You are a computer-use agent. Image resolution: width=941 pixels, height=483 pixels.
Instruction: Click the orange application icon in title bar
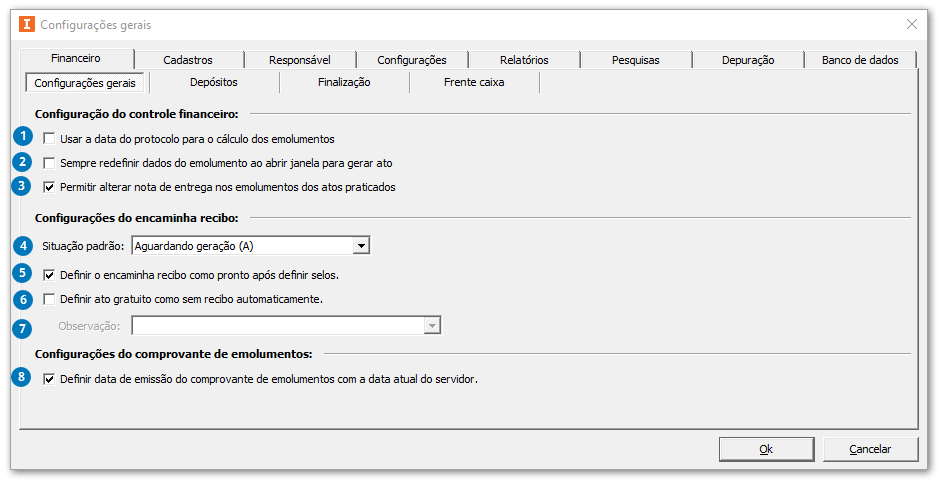[x=27, y=25]
